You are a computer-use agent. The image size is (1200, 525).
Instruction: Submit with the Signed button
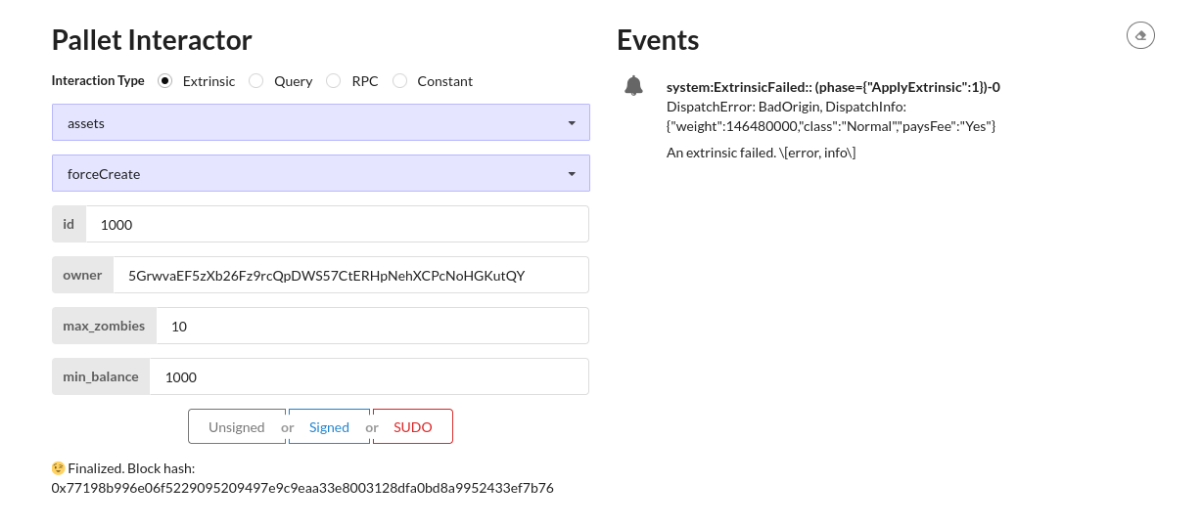(x=329, y=427)
